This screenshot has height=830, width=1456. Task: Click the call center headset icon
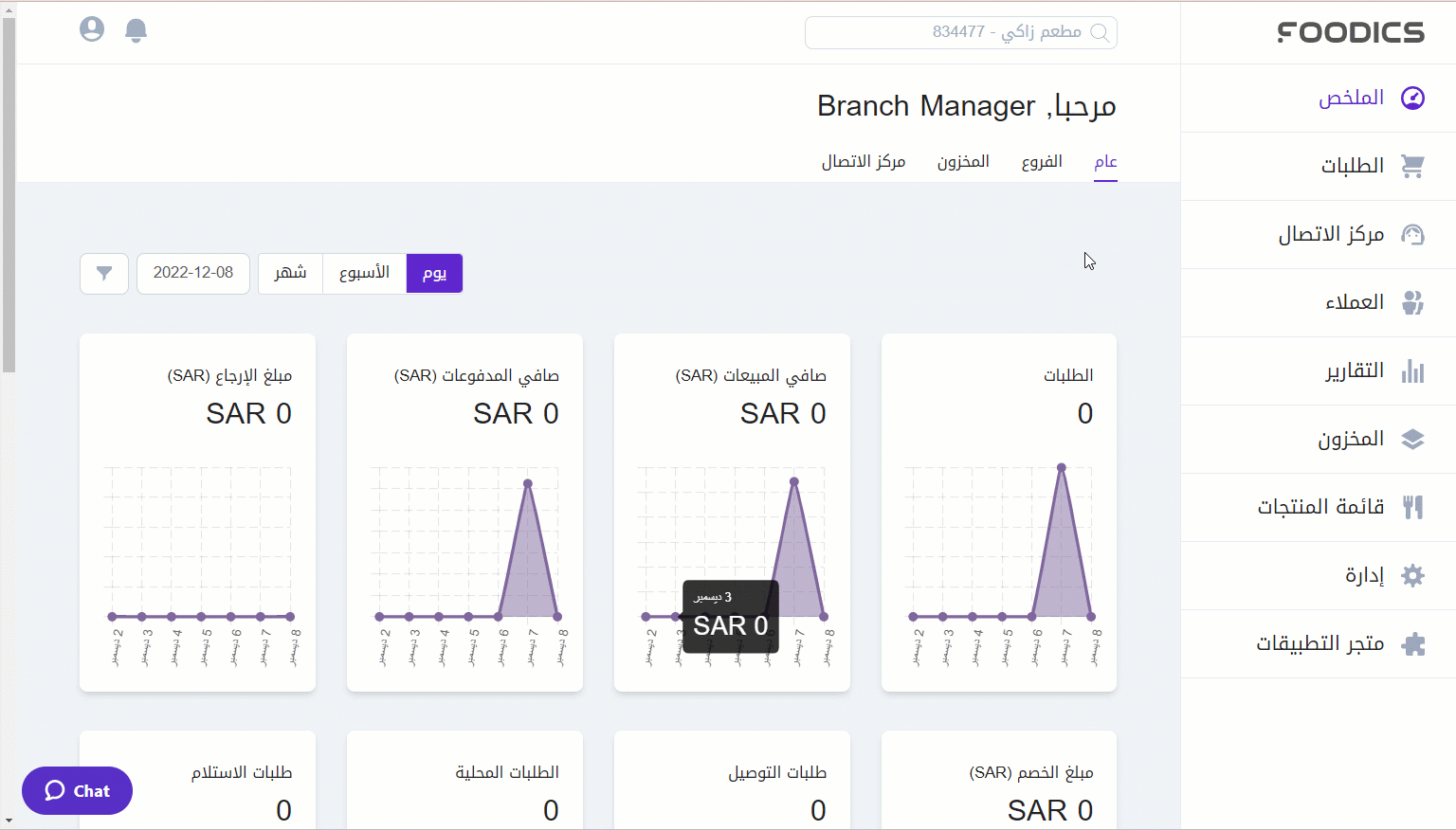click(x=1412, y=234)
